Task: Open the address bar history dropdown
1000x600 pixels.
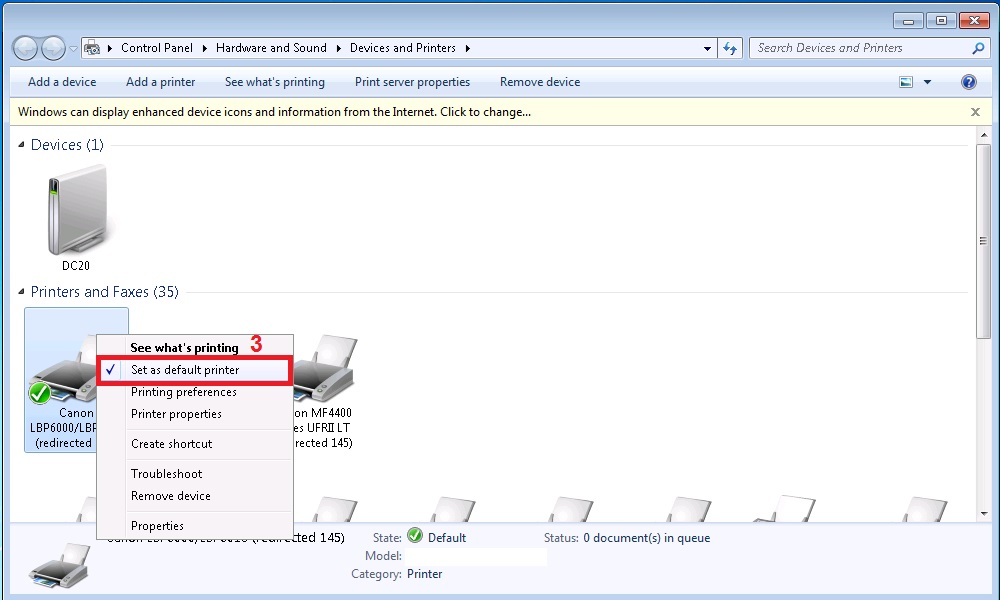Action: (708, 48)
